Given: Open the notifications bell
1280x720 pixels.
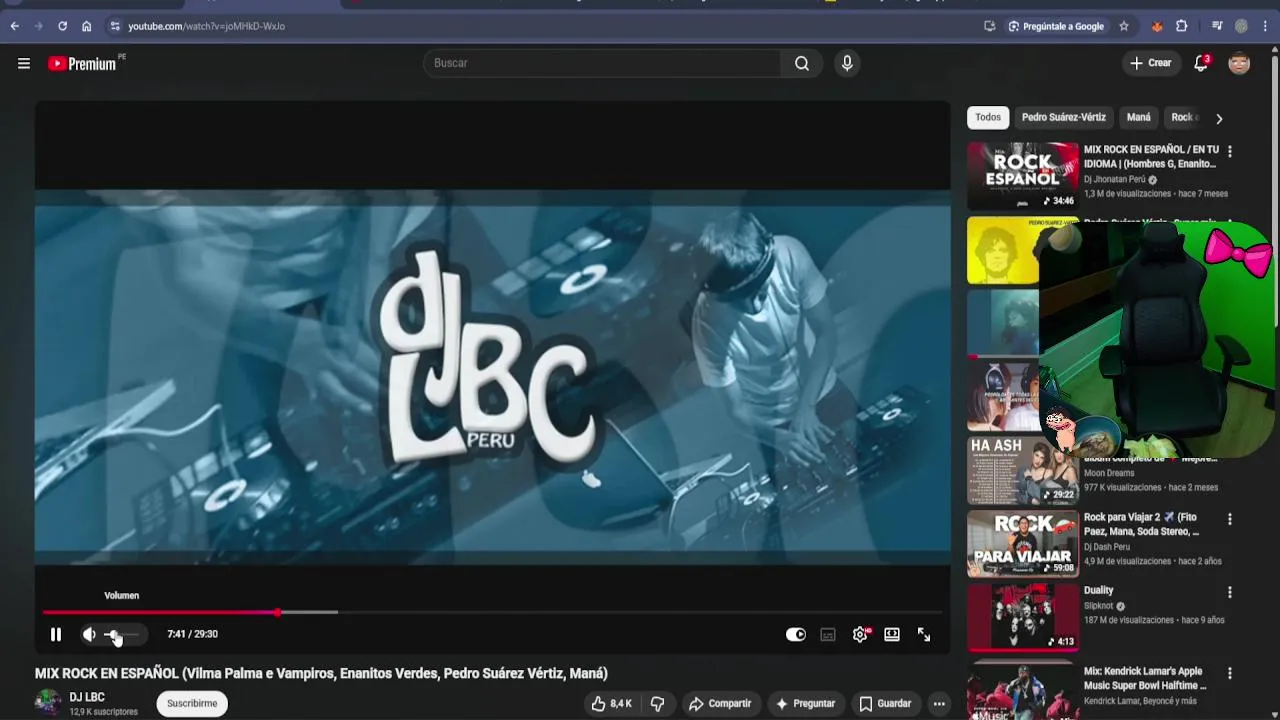Looking at the screenshot, I should [1201, 63].
